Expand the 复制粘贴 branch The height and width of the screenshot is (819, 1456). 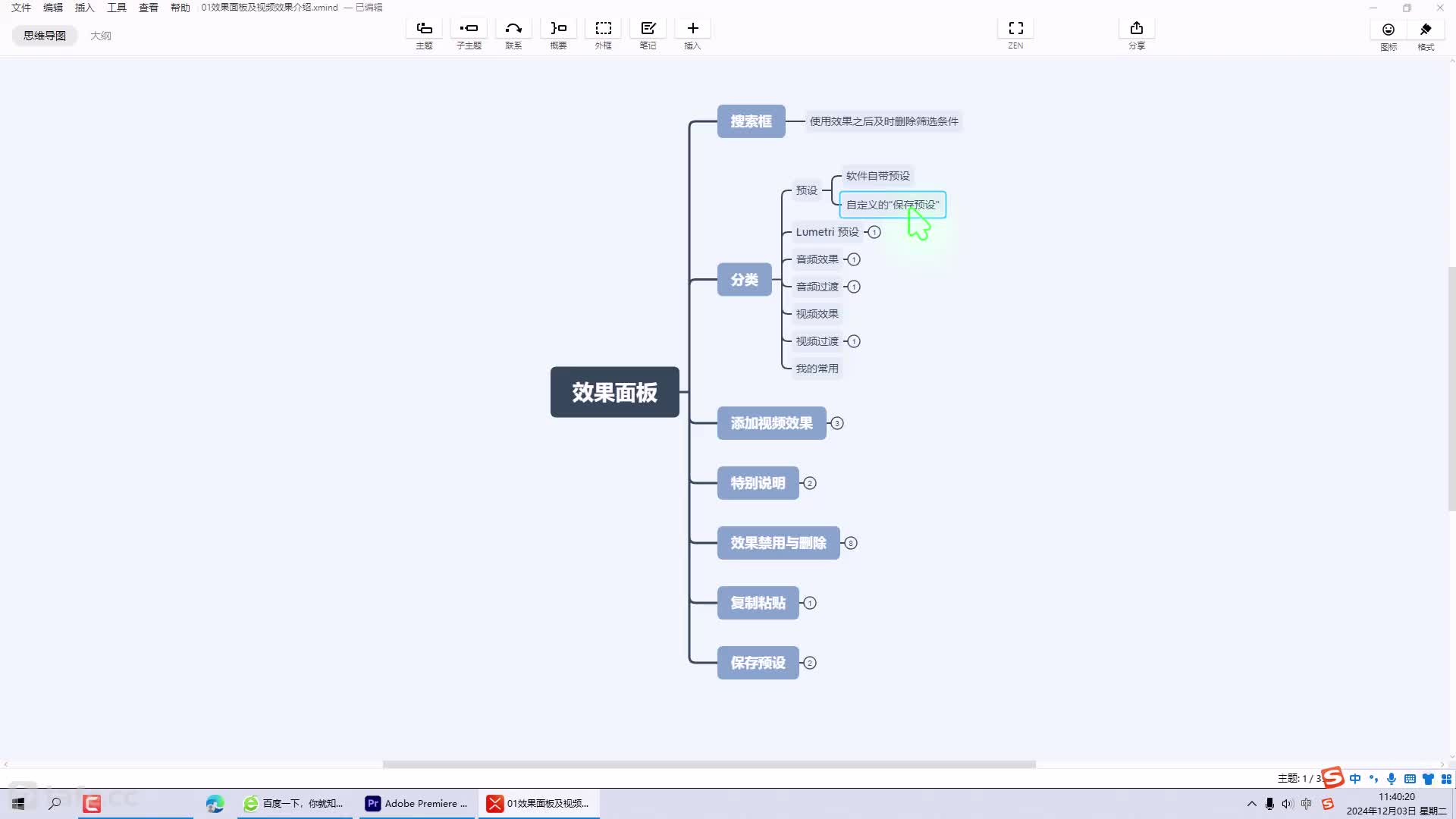point(810,603)
